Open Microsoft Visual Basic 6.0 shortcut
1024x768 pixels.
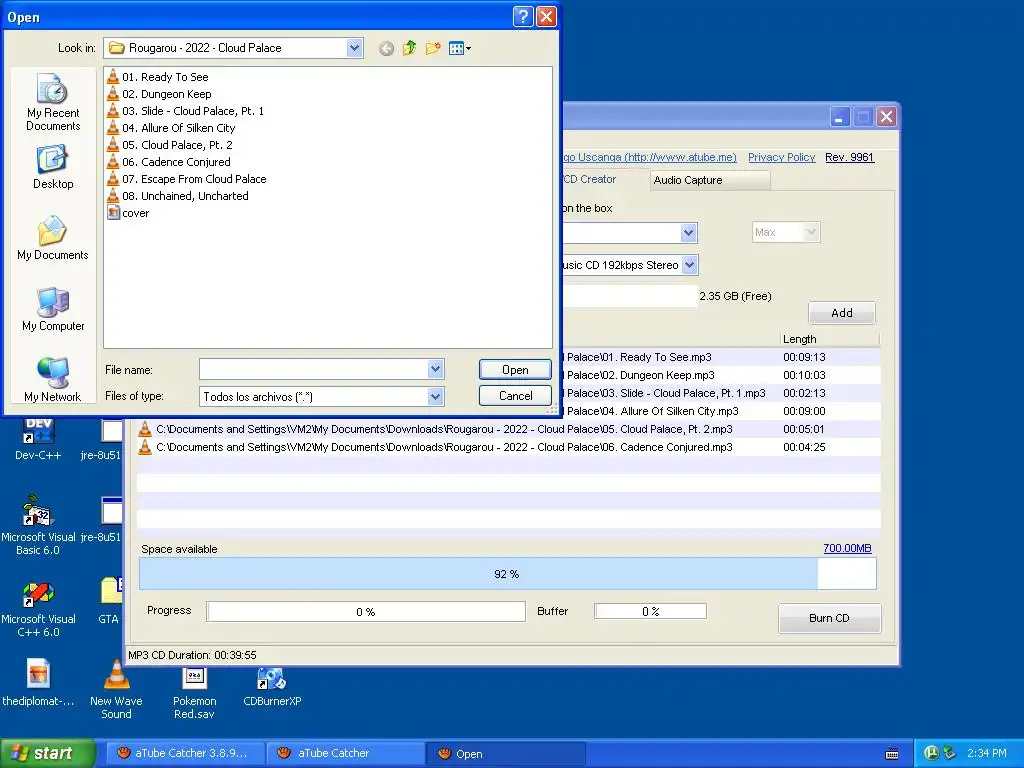38,526
